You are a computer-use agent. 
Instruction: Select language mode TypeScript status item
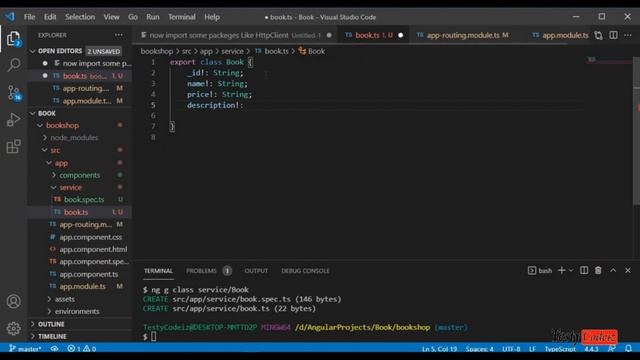click(560, 349)
